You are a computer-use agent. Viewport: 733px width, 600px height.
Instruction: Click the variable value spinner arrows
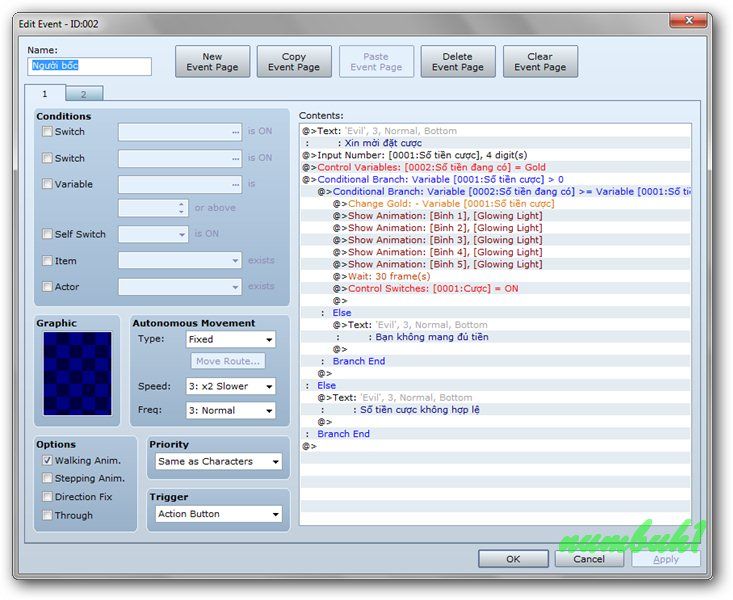click(x=182, y=208)
